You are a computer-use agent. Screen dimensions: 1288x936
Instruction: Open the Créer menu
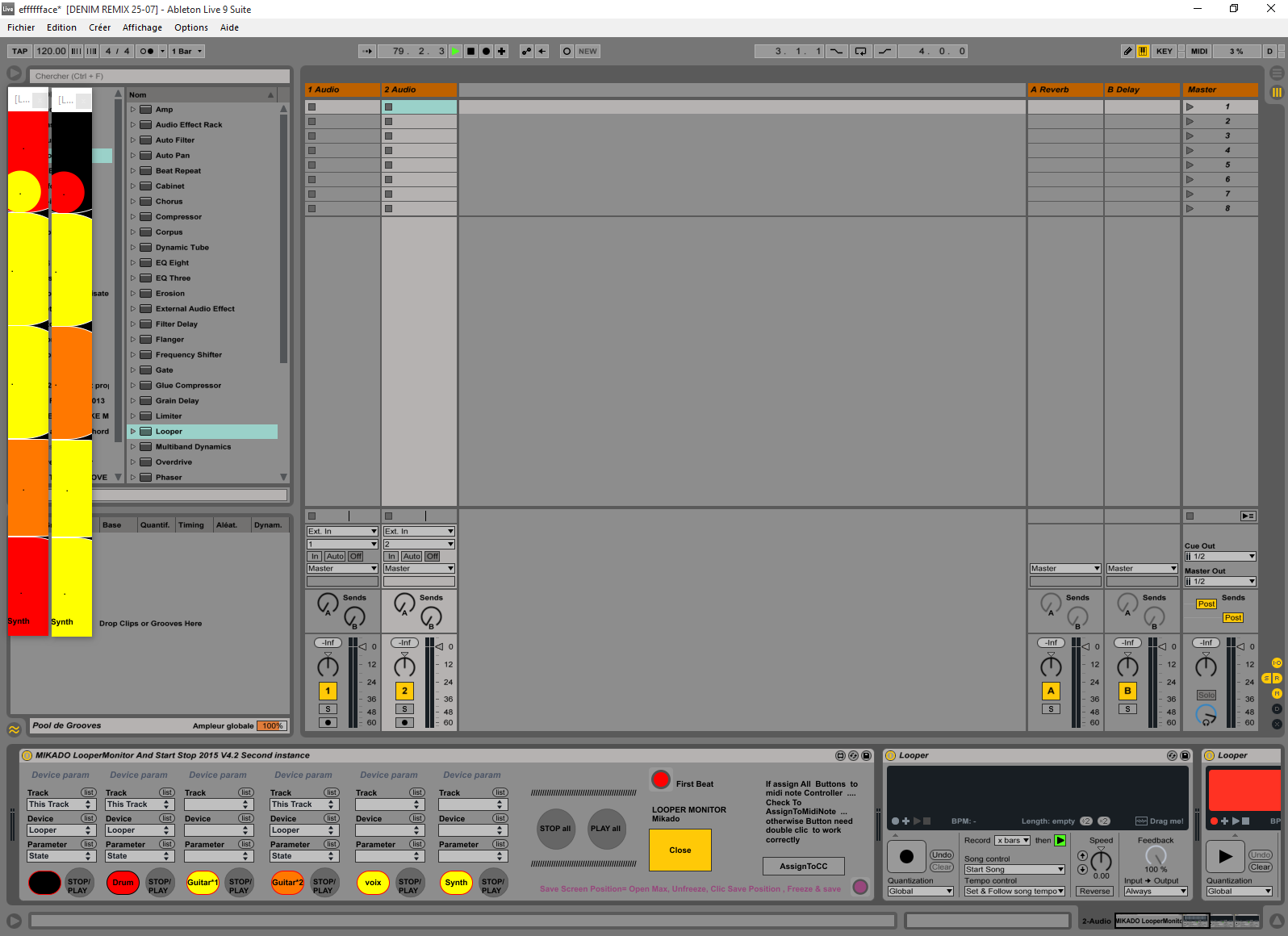pyautogui.click(x=99, y=27)
